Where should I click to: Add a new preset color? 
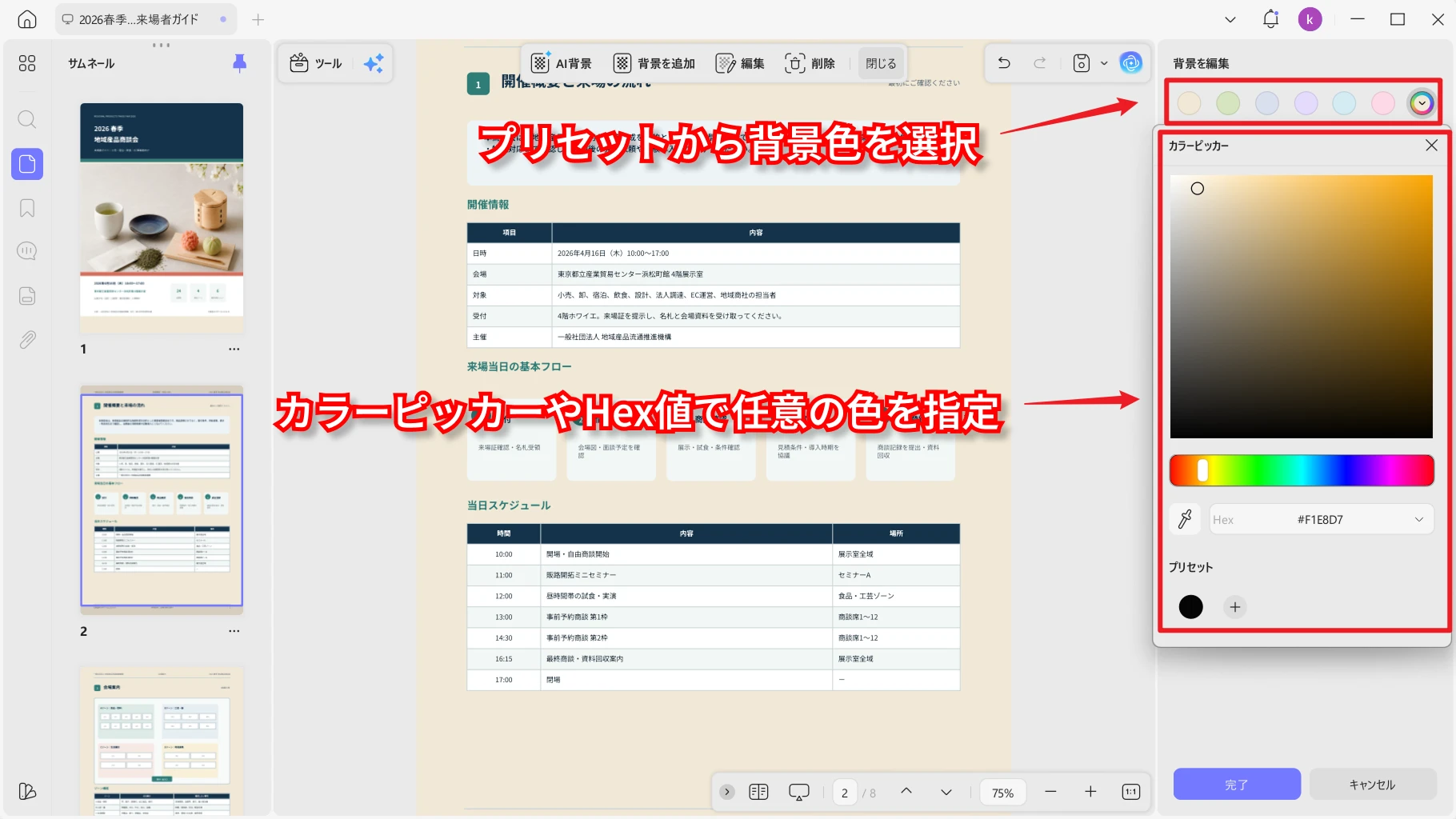[x=1235, y=607]
